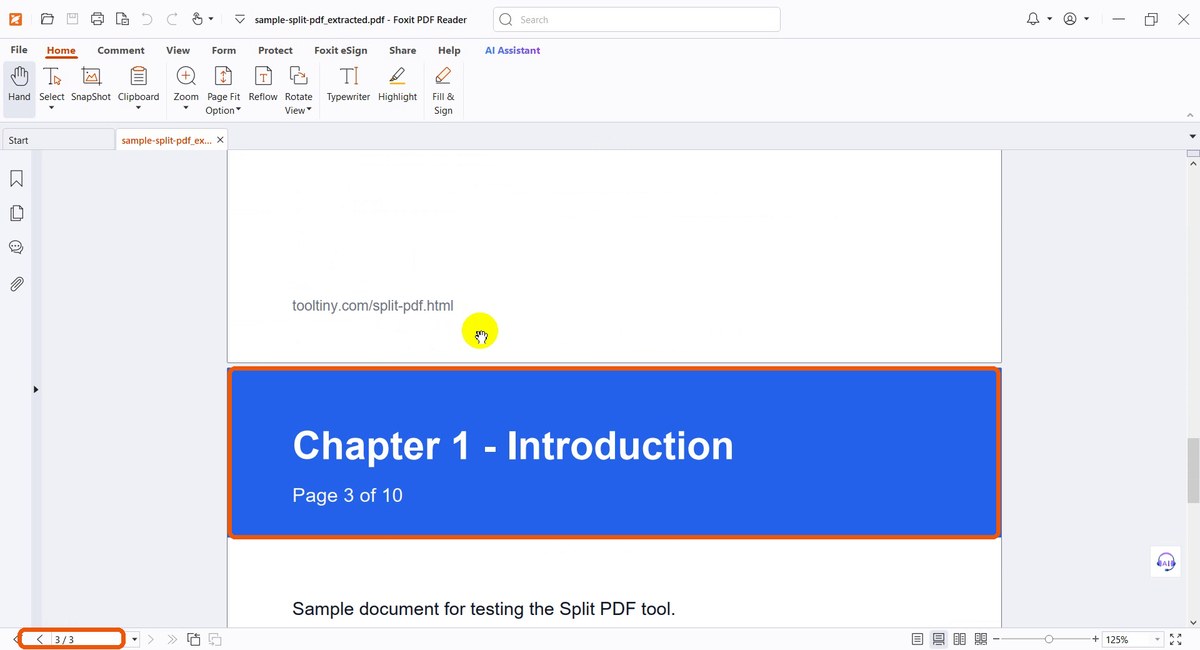Viewport: 1200px width, 650px height.
Task: Activate the SnapShot tool
Action: click(x=91, y=85)
